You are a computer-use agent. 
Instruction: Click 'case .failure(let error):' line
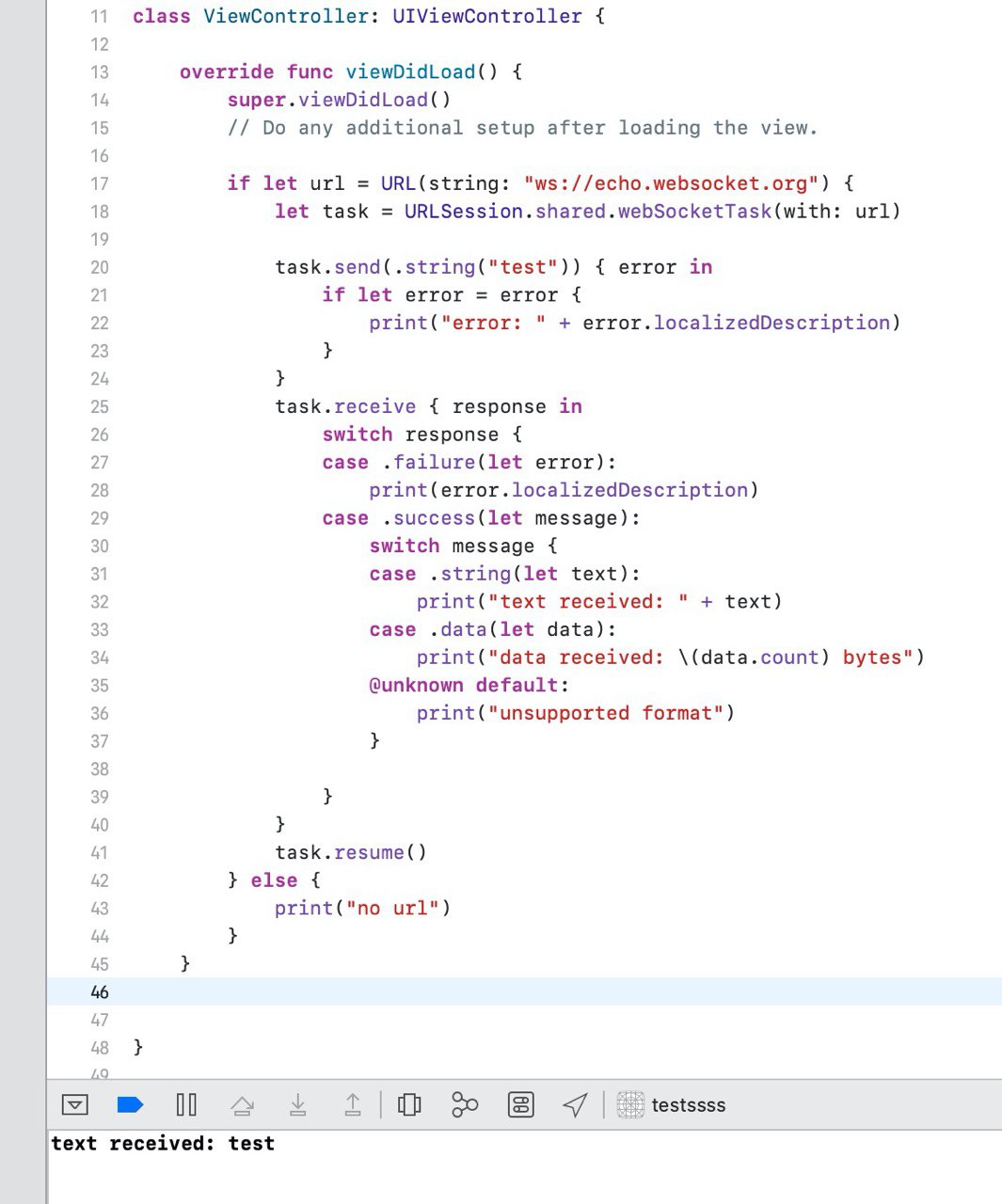pyautogui.click(x=469, y=462)
